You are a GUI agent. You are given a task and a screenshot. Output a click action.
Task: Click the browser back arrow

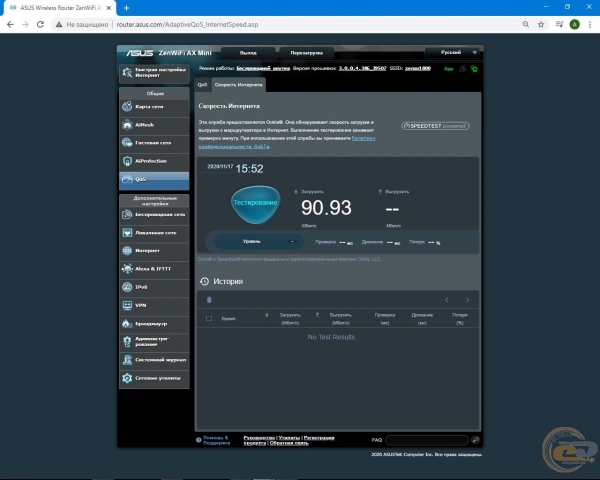pyautogui.click(x=10, y=24)
